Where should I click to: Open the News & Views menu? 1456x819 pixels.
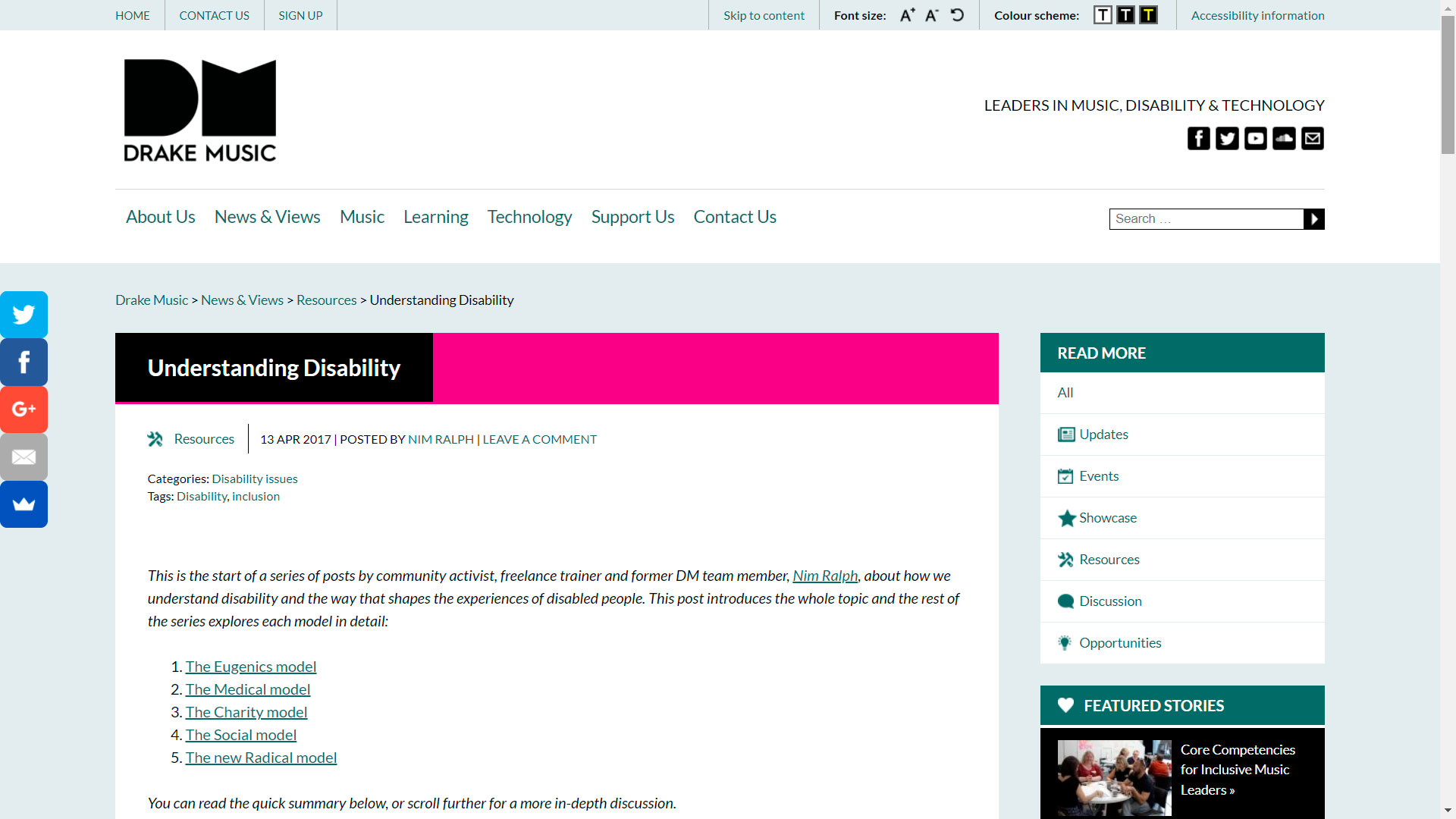(267, 217)
